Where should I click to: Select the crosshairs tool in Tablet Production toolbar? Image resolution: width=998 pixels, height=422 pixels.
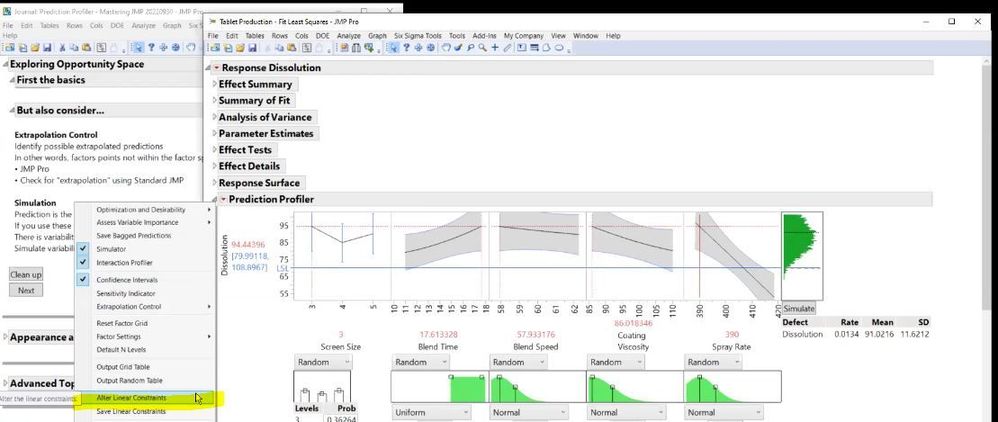coord(418,48)
